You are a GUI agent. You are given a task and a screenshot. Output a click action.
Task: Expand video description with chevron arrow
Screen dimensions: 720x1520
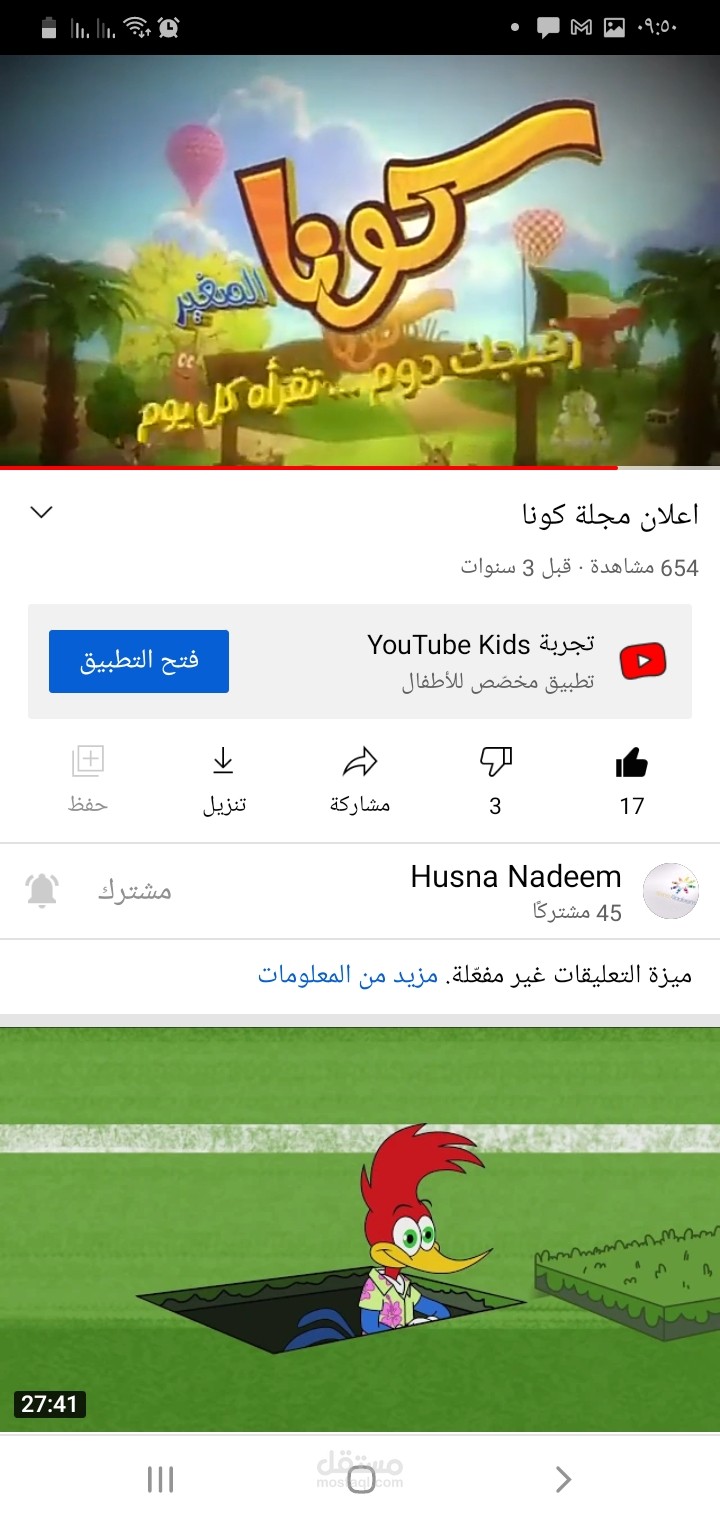click(x=41, y=512)
